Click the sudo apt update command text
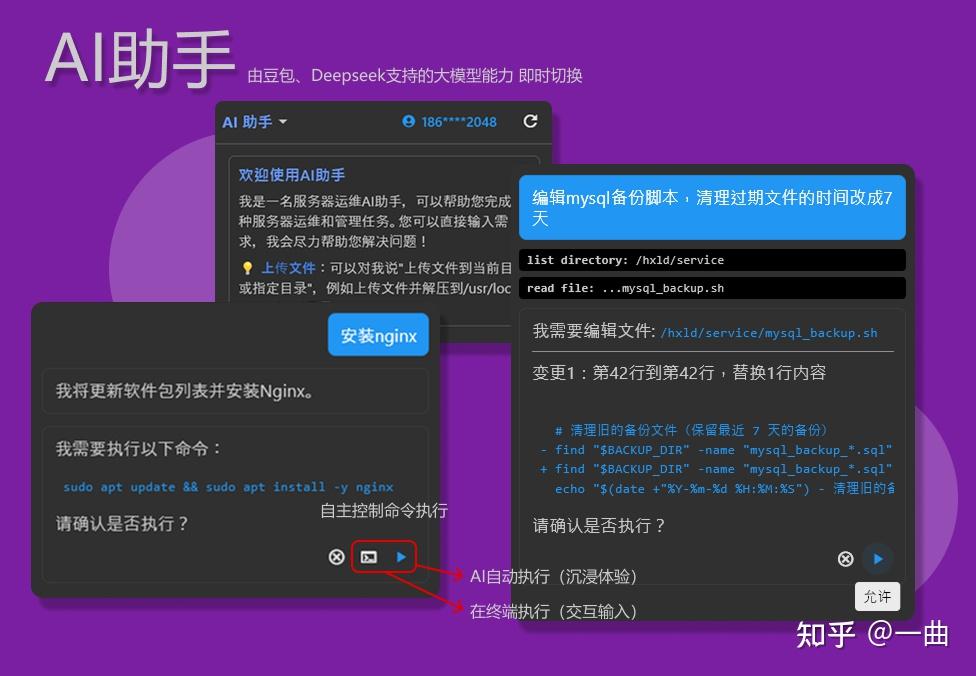Image resolution: width=976 pixels, height=676 pixels. 228,487
